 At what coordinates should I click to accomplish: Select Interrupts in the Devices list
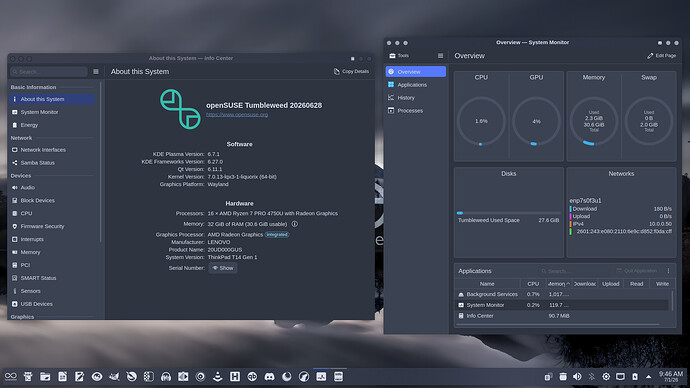[52, 239]
